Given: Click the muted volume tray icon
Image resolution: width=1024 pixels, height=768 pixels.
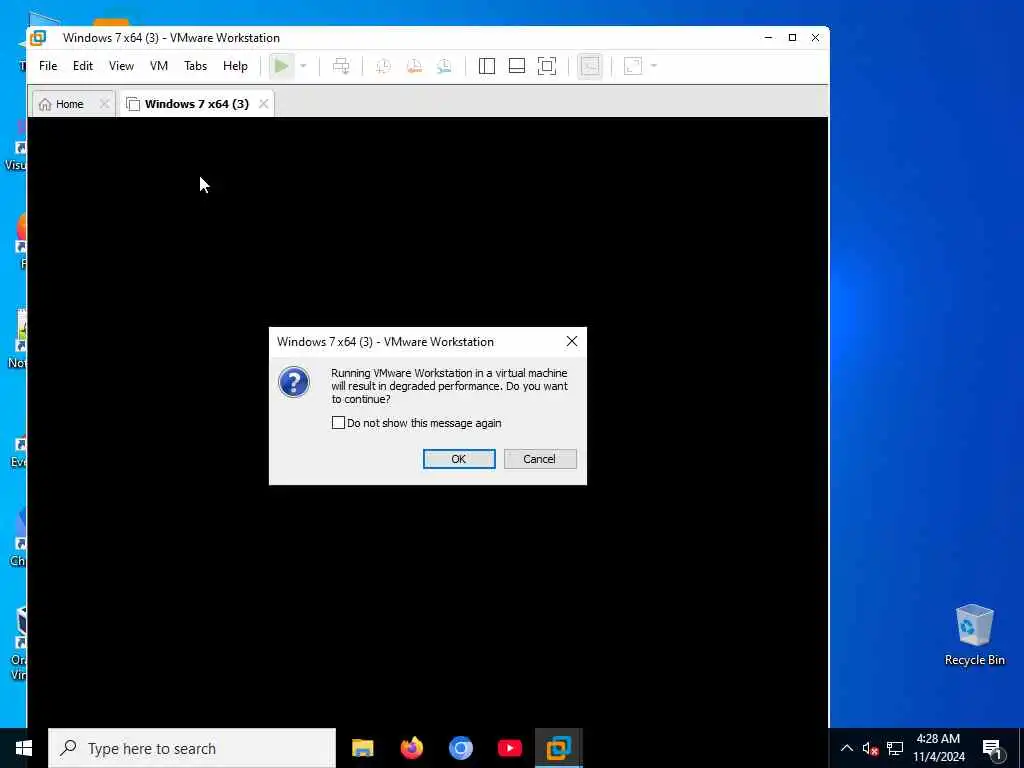Looking at the screenshot, I should (870, 748).
